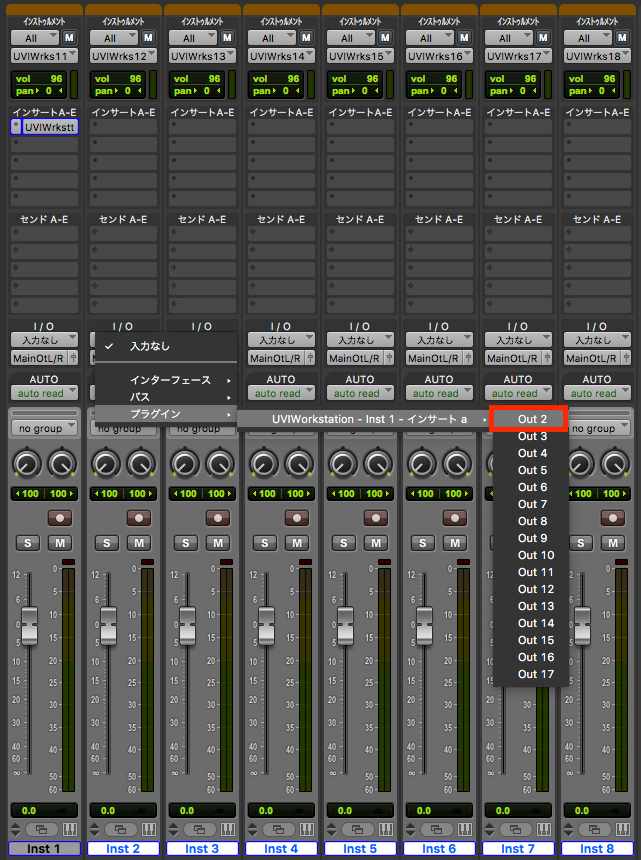Viewport: 641px width, 860px height.
Task: Click second insert slot on Inst 3
Action: pos(202,145)
